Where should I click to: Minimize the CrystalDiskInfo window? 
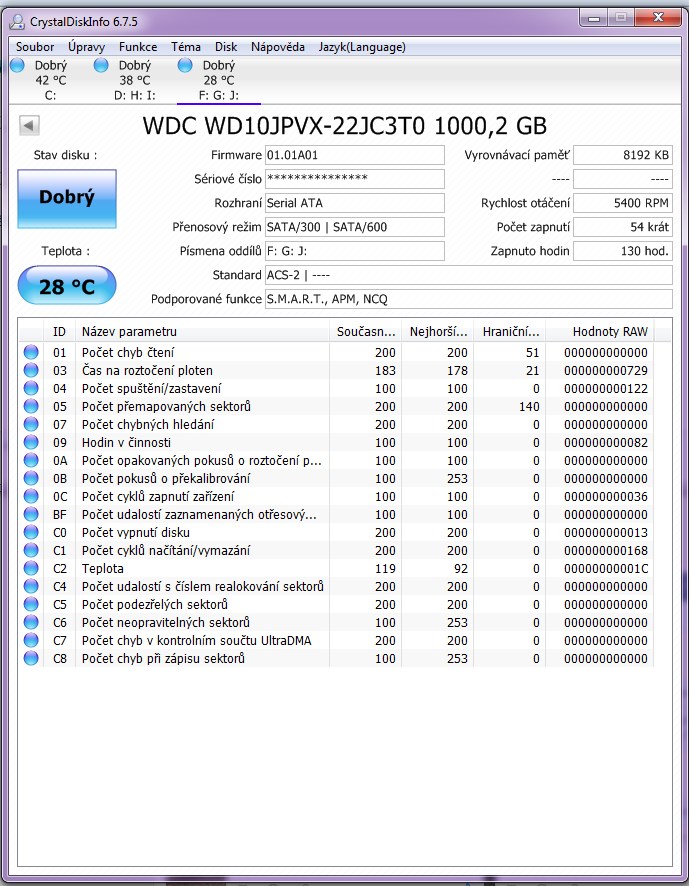(593, 18)
